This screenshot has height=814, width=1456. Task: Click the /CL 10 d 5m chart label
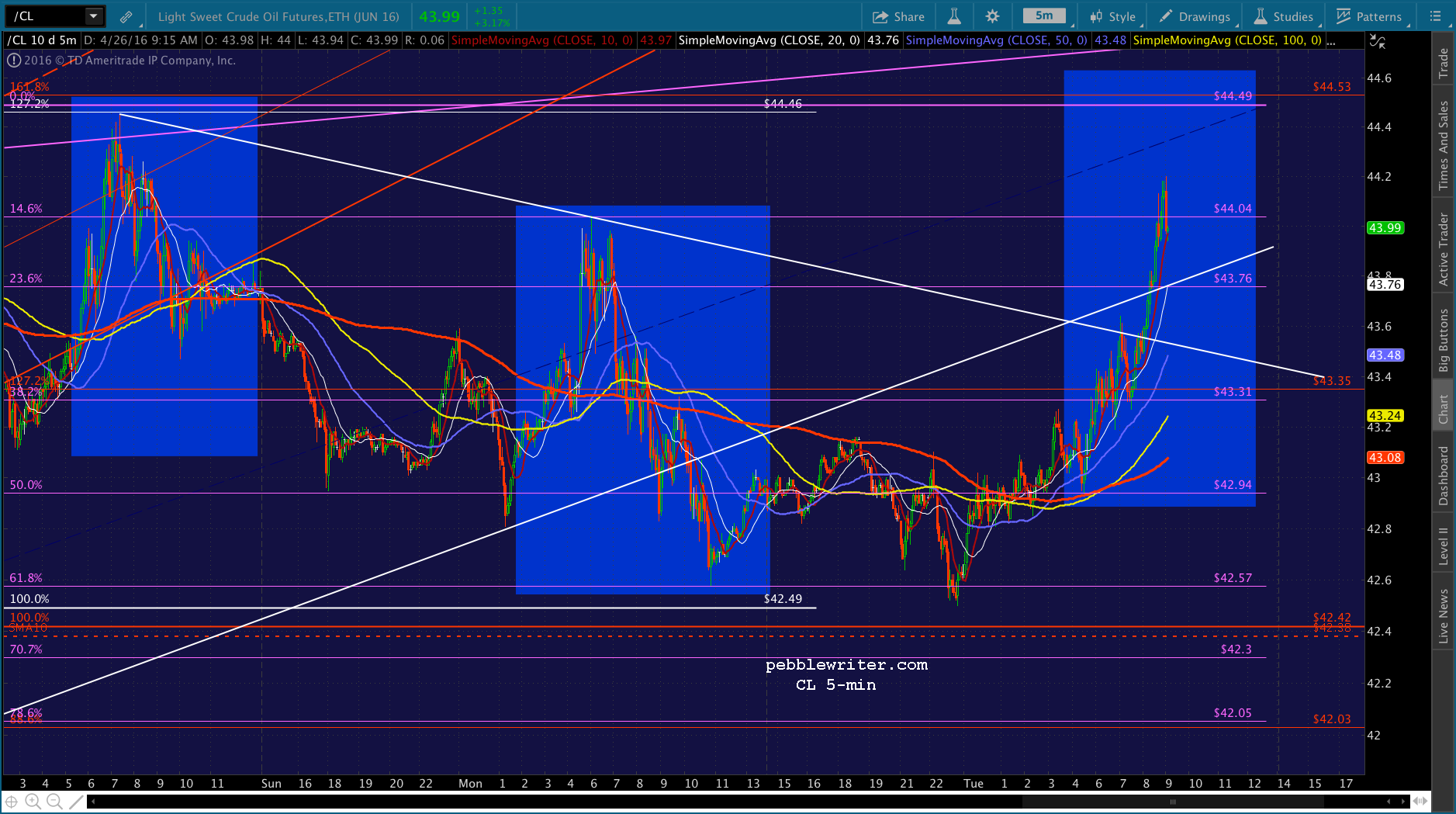tap(42, 40)
